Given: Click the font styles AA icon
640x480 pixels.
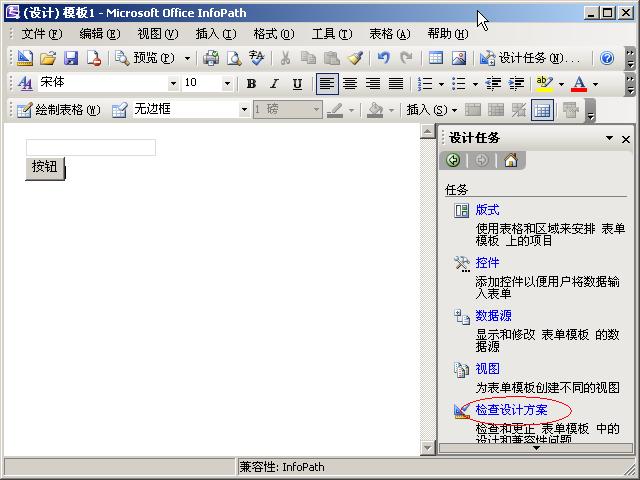Looking at the screenshot, I should pos(25,84).
